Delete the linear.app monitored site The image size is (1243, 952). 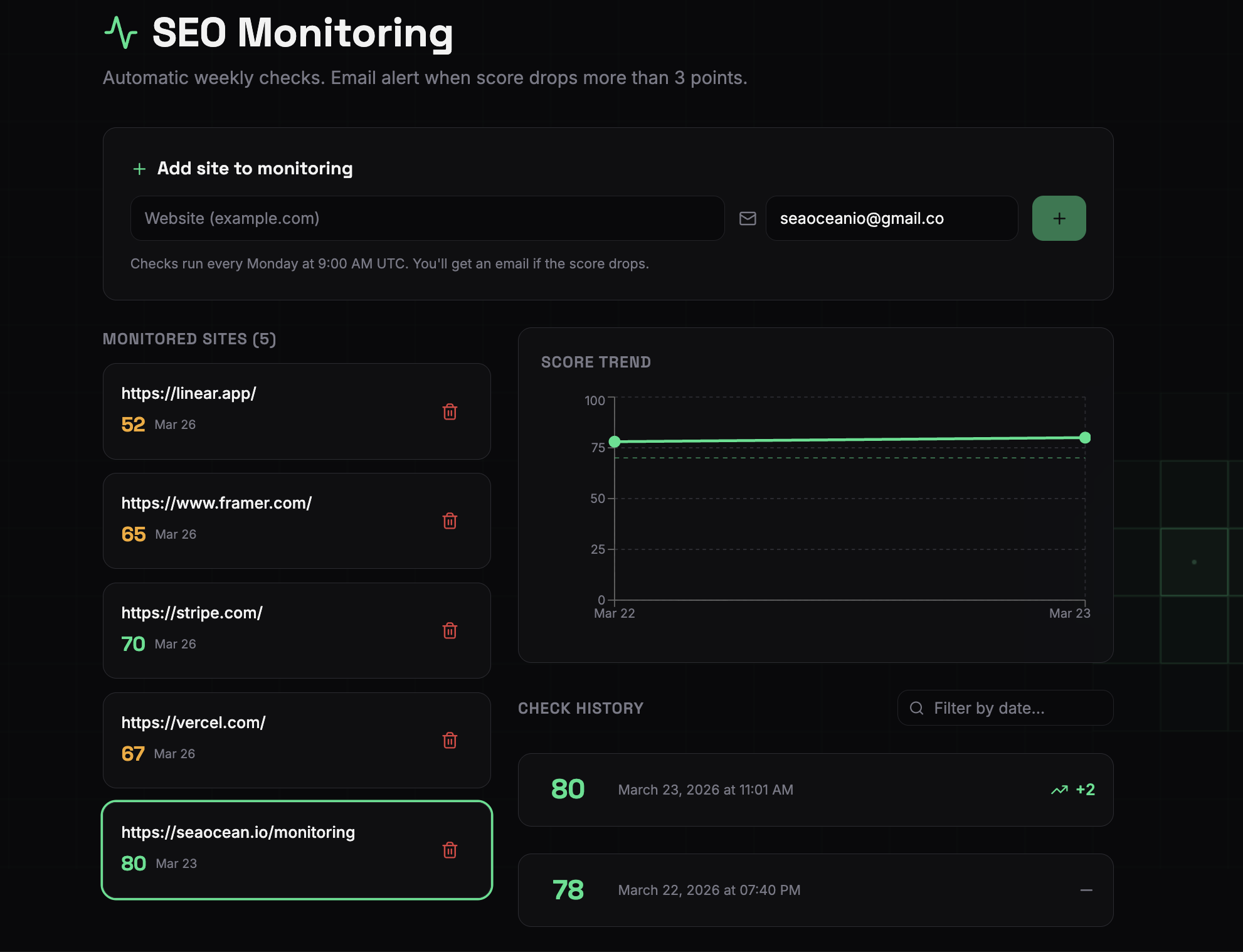450,411
